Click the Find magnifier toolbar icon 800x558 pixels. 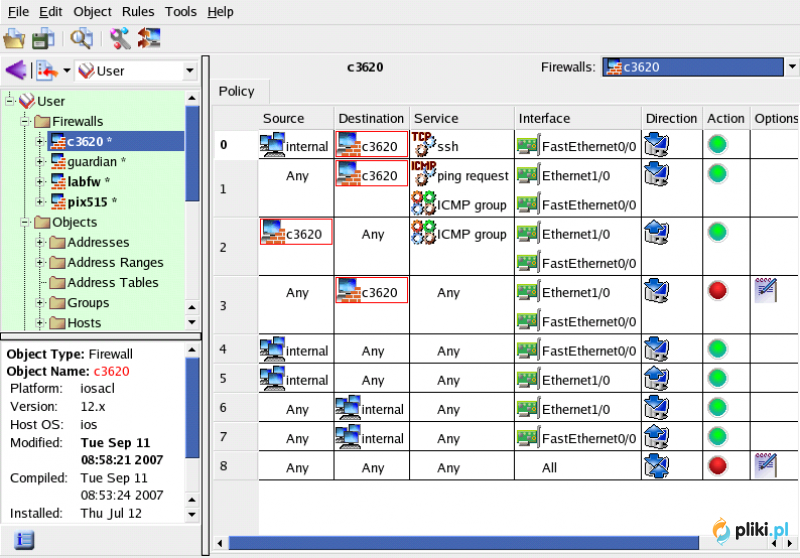click(81, 39)
